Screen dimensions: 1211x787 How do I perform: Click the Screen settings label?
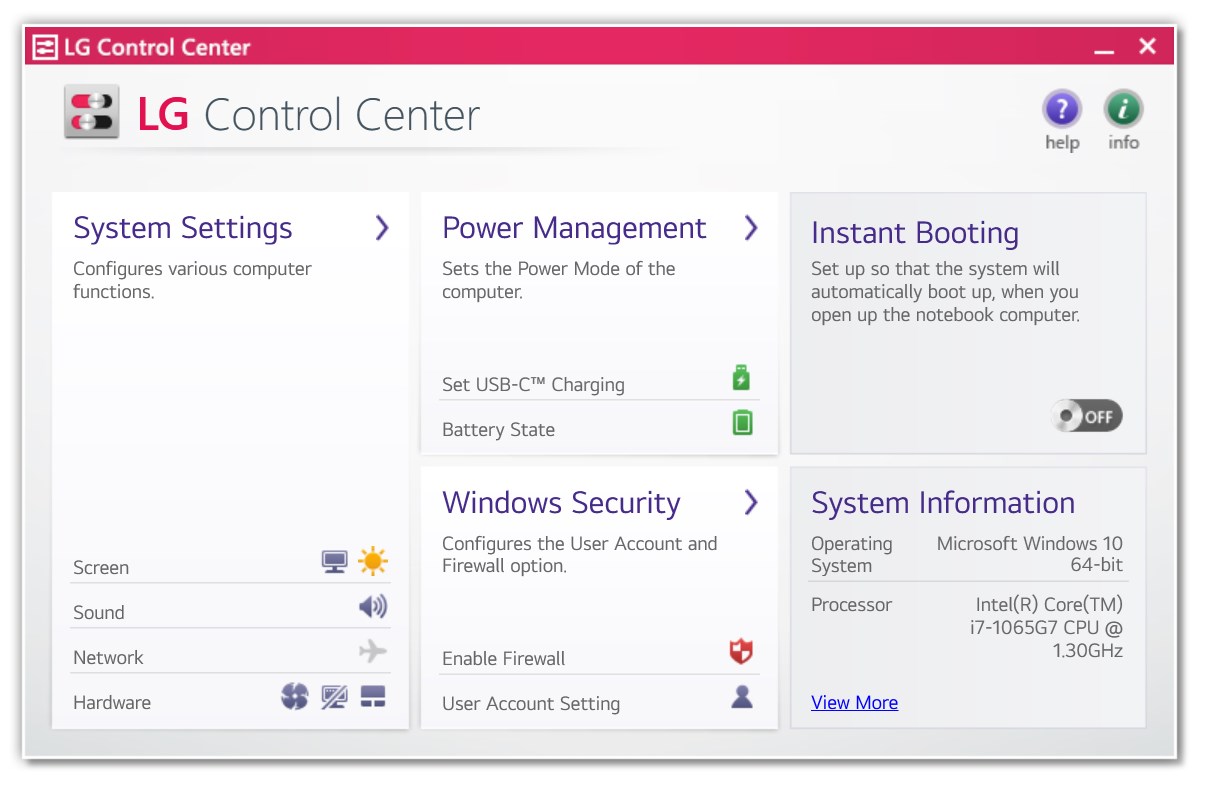[100, 567]
